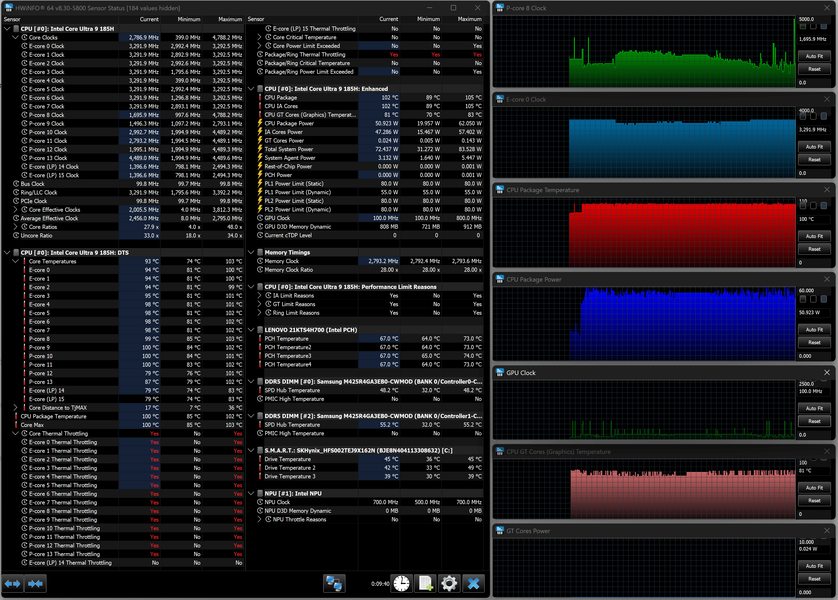This screenshot has width=838, height=600.
Task: Open sensor settings via the gear icon
Action: click(x=449, y=583)
